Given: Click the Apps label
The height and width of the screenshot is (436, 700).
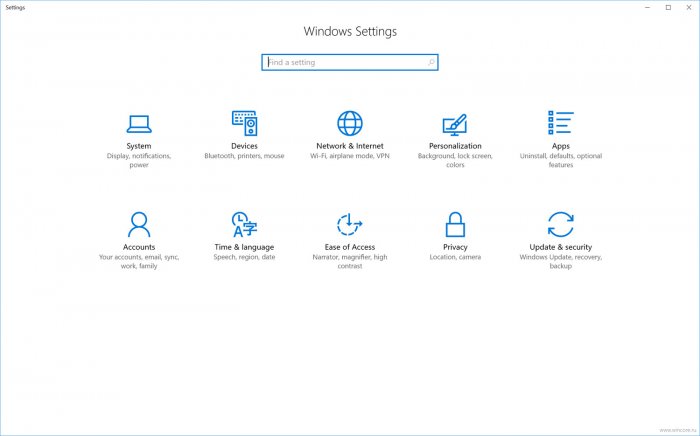Looking at the screenshot, I should point(561,146).
